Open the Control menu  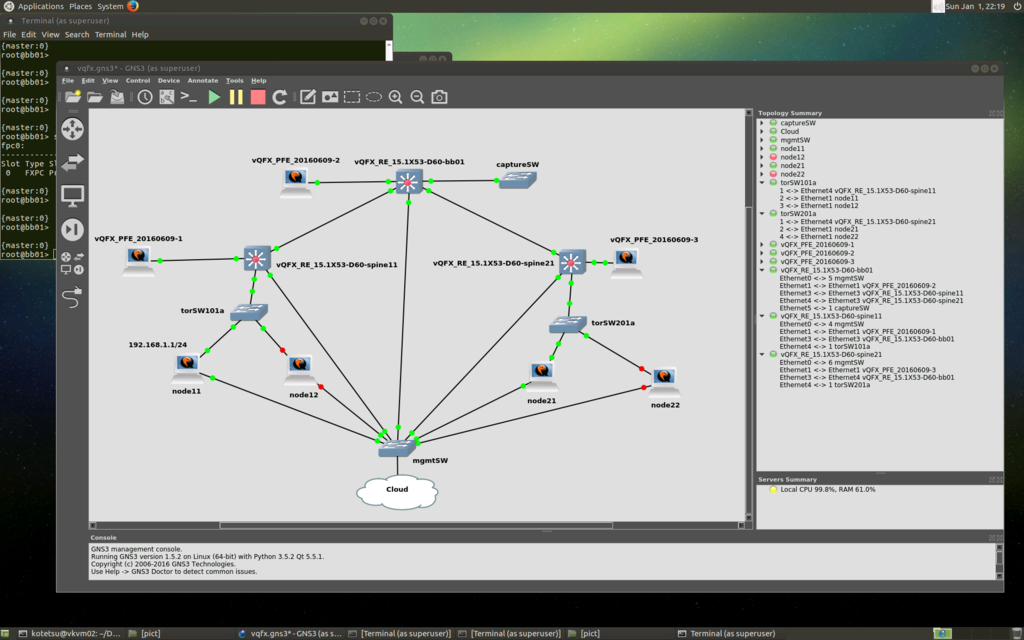138,80
